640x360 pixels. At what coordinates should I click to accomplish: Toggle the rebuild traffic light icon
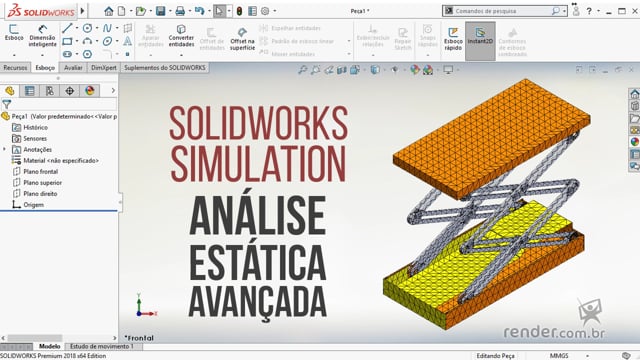pyautogui.click(x=239, y=11)
